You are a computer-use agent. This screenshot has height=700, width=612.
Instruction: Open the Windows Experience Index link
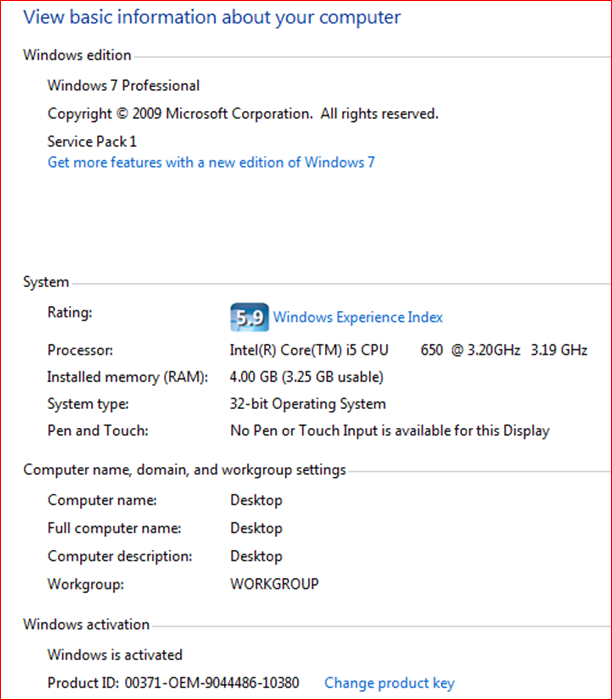(358, 317)
